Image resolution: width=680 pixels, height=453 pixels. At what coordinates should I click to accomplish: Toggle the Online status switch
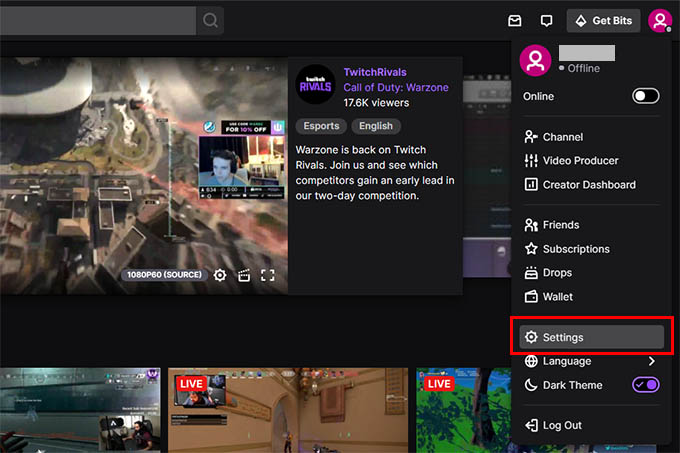pyautogui.click(x=645, y=96)
